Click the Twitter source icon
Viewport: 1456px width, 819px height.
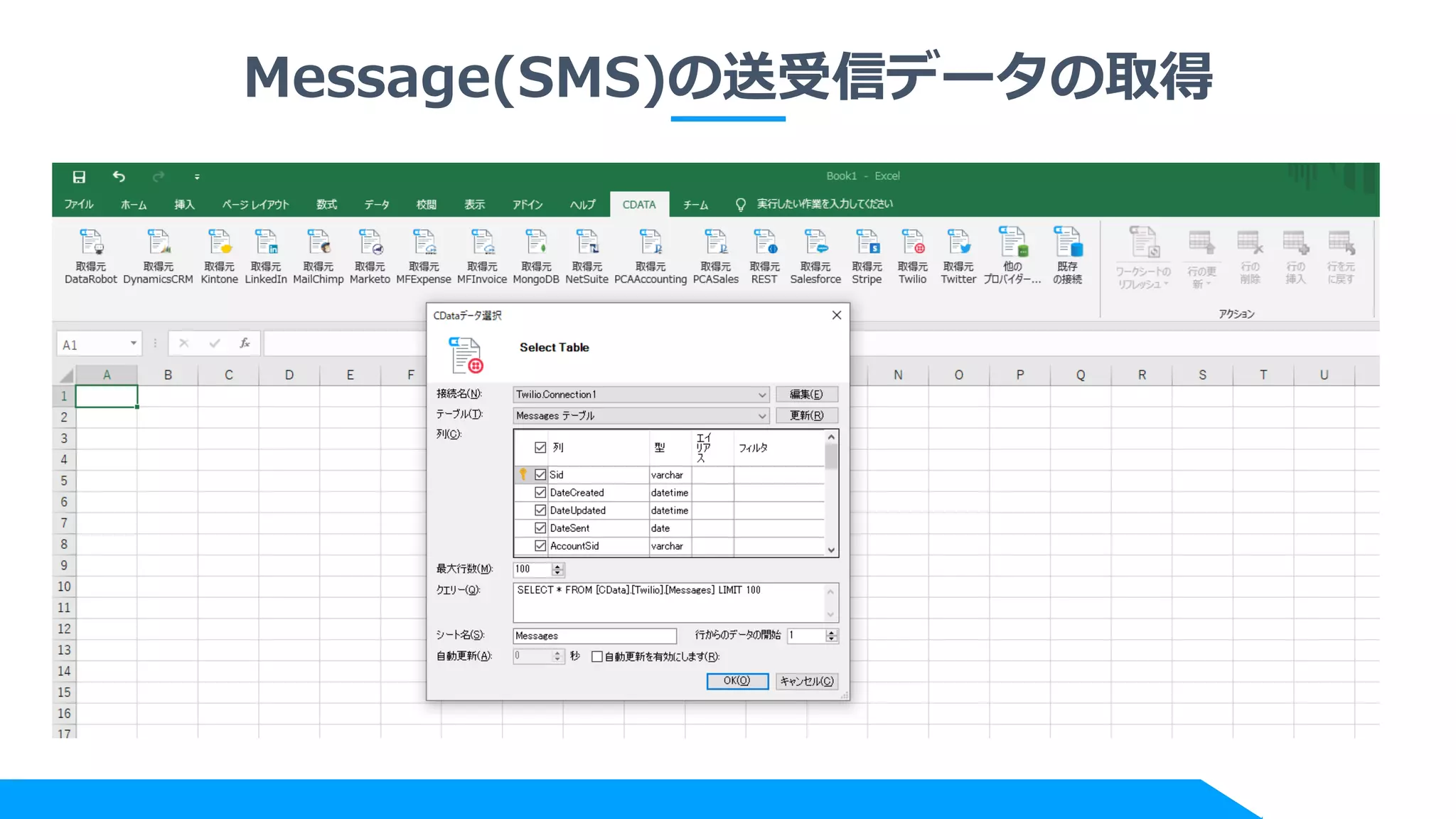pos(958,256)
